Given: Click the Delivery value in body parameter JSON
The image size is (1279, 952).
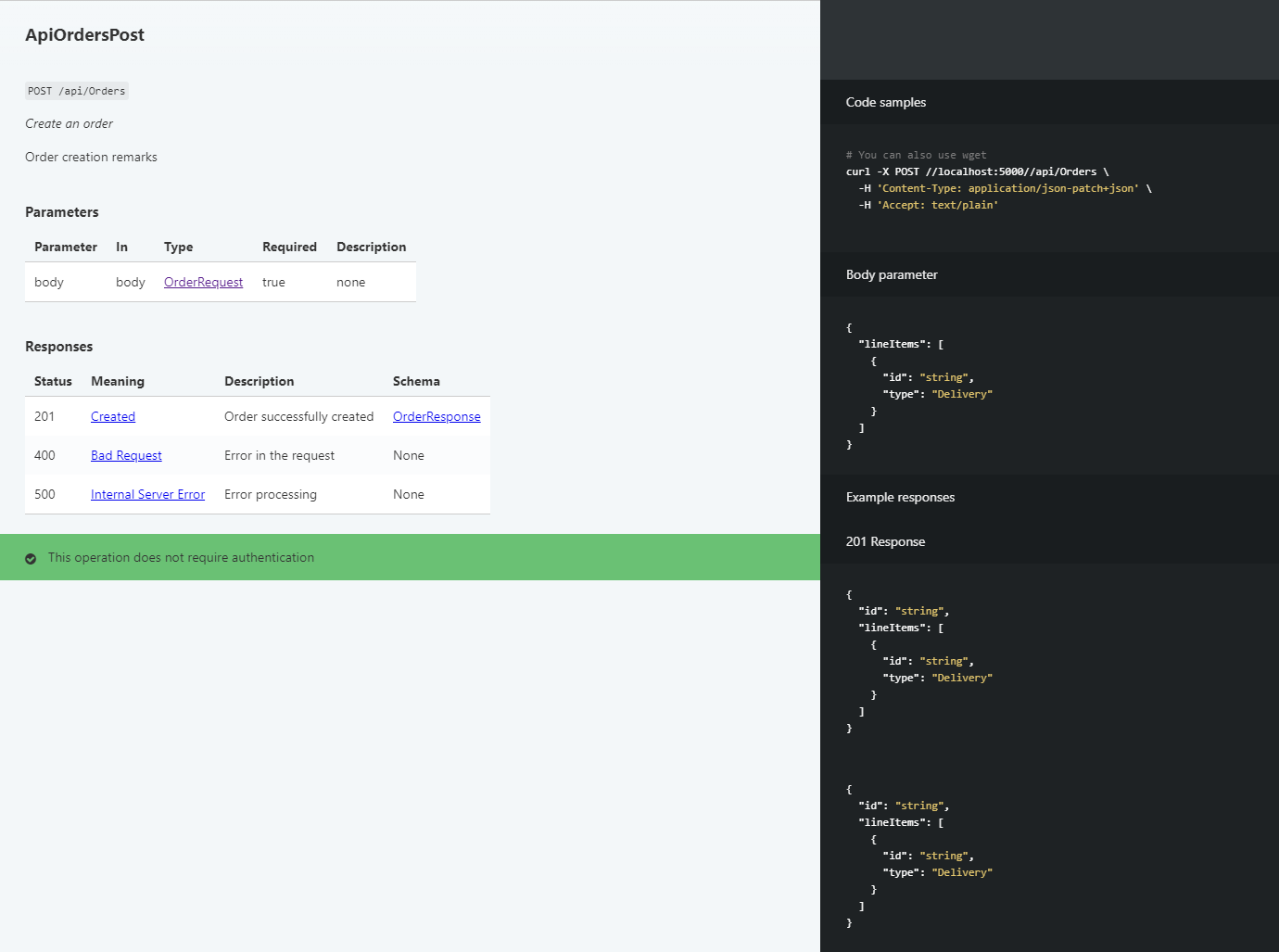Looking at the screenshot, I should 961,393.
